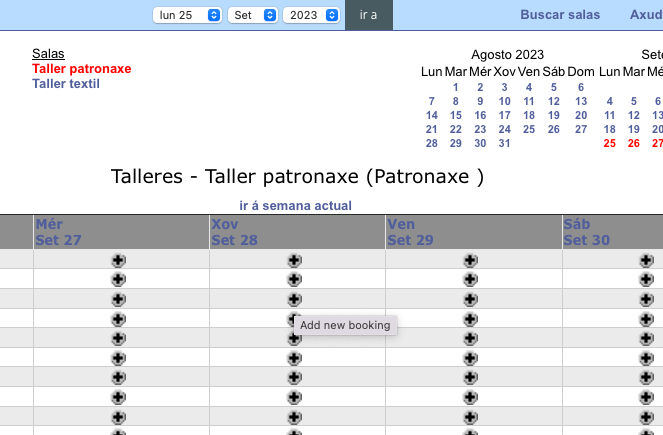Add booking in fifth row under Mér Set 27

pos(118,338)
